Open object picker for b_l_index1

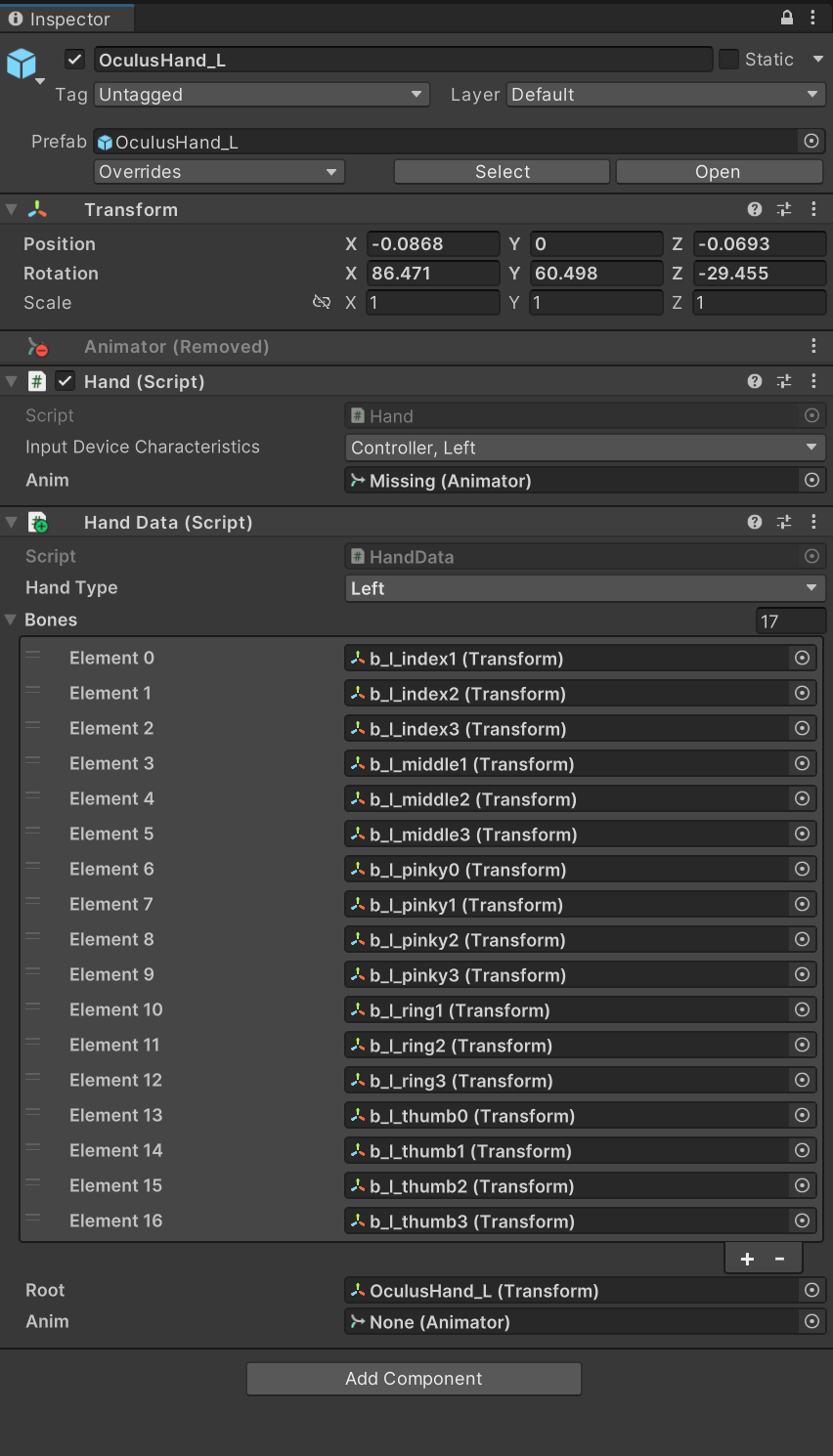click(x=802, y=658)
